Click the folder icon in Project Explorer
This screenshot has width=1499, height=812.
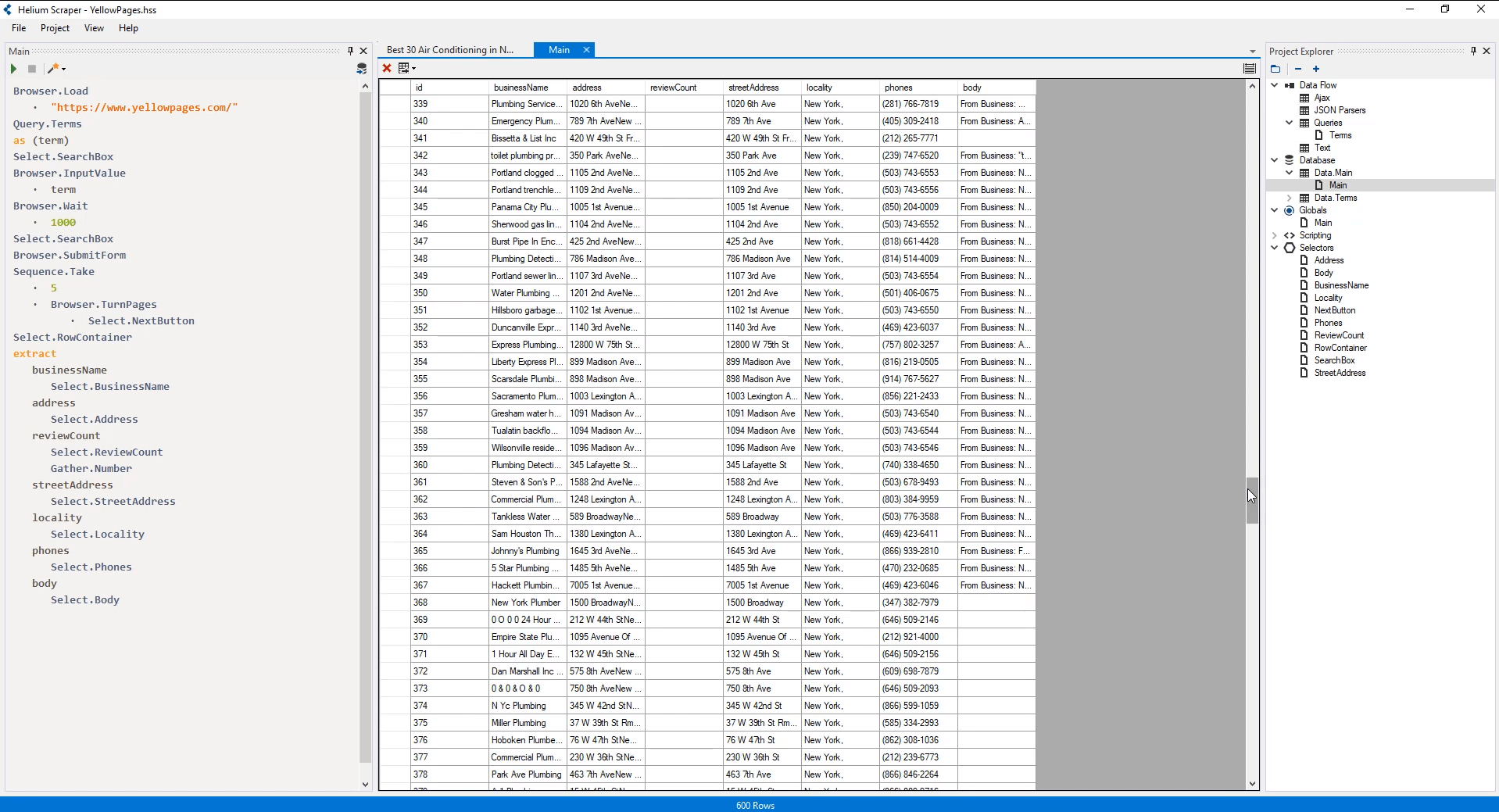pyautogui.click(x=1275, y=69)
